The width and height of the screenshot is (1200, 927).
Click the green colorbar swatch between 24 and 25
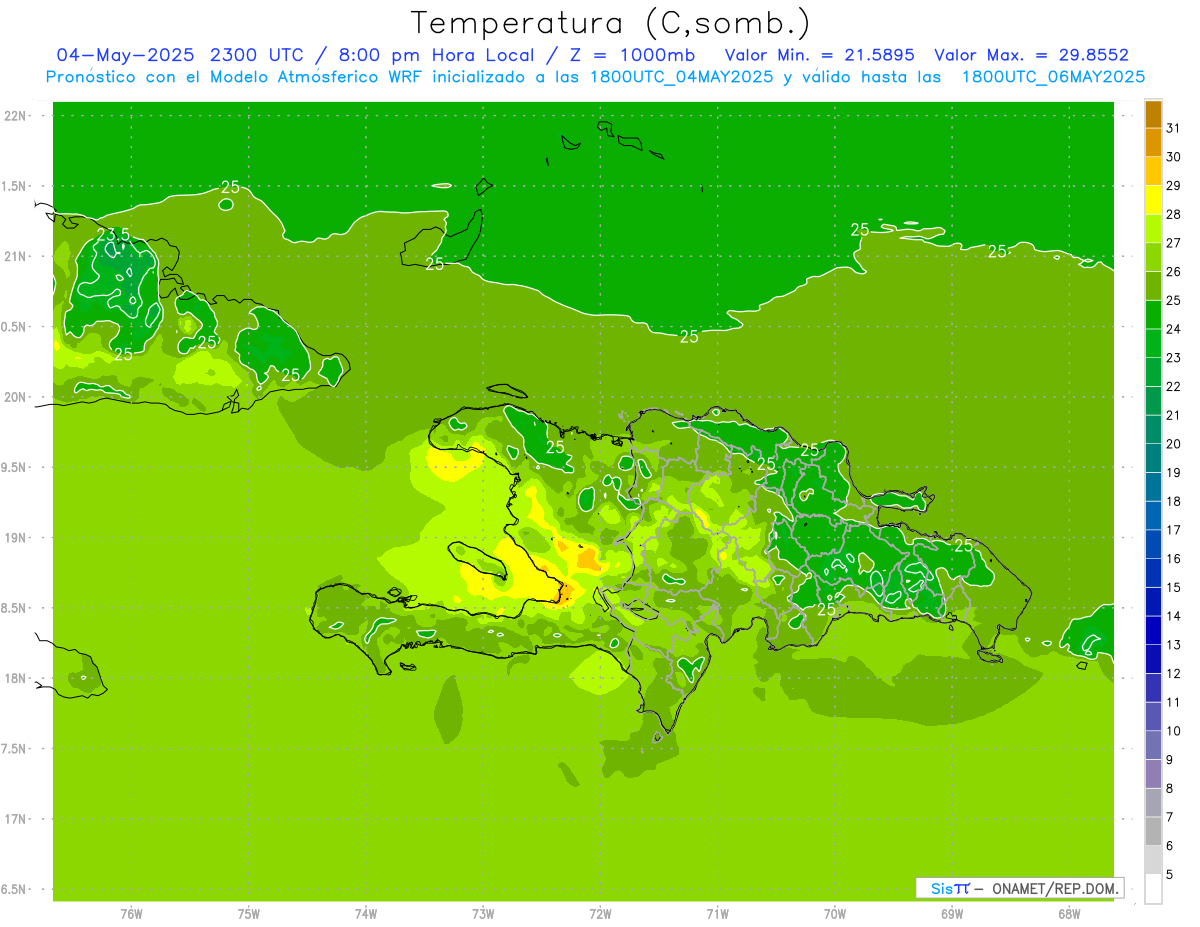[x=1153, y=315]
